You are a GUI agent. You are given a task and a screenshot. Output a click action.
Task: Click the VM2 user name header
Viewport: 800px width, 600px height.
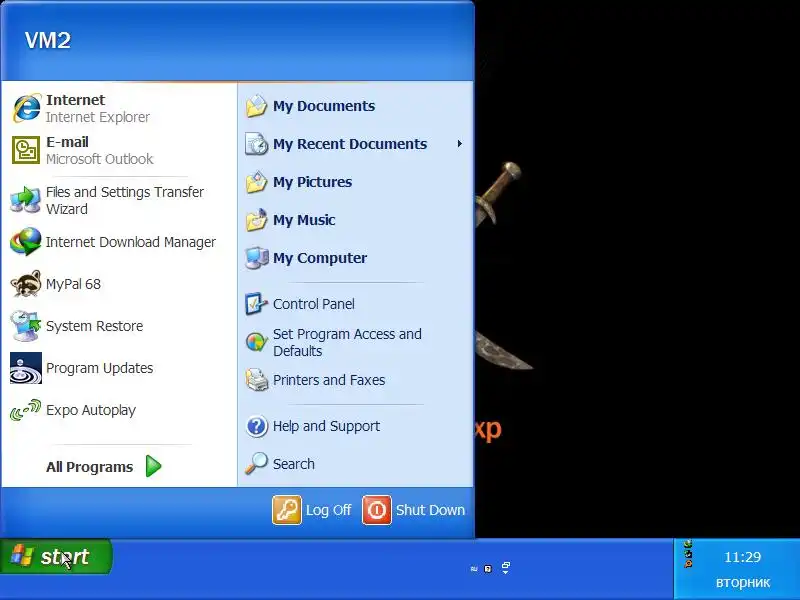(48, 41)
